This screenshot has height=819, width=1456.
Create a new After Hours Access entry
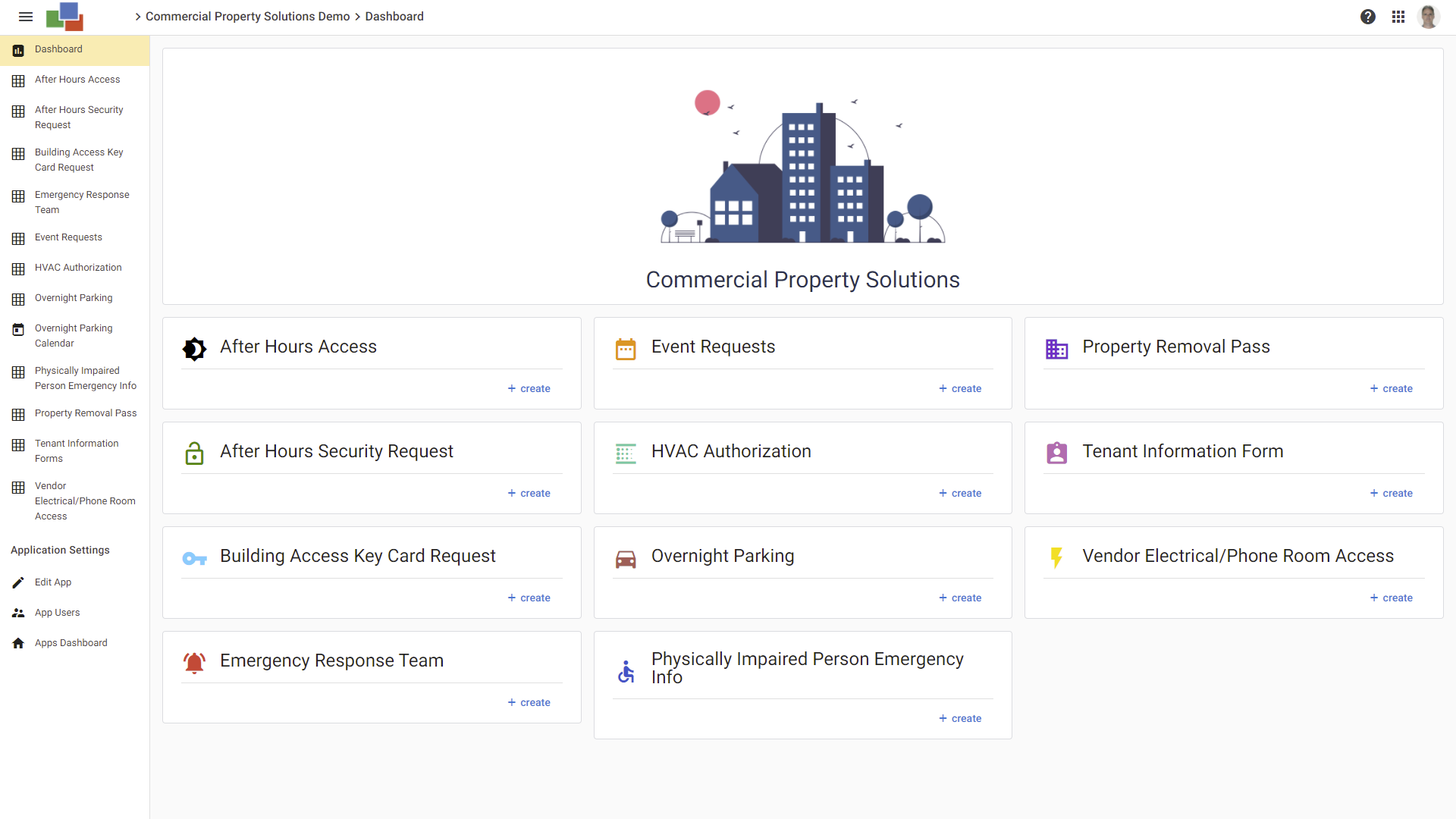529,388
